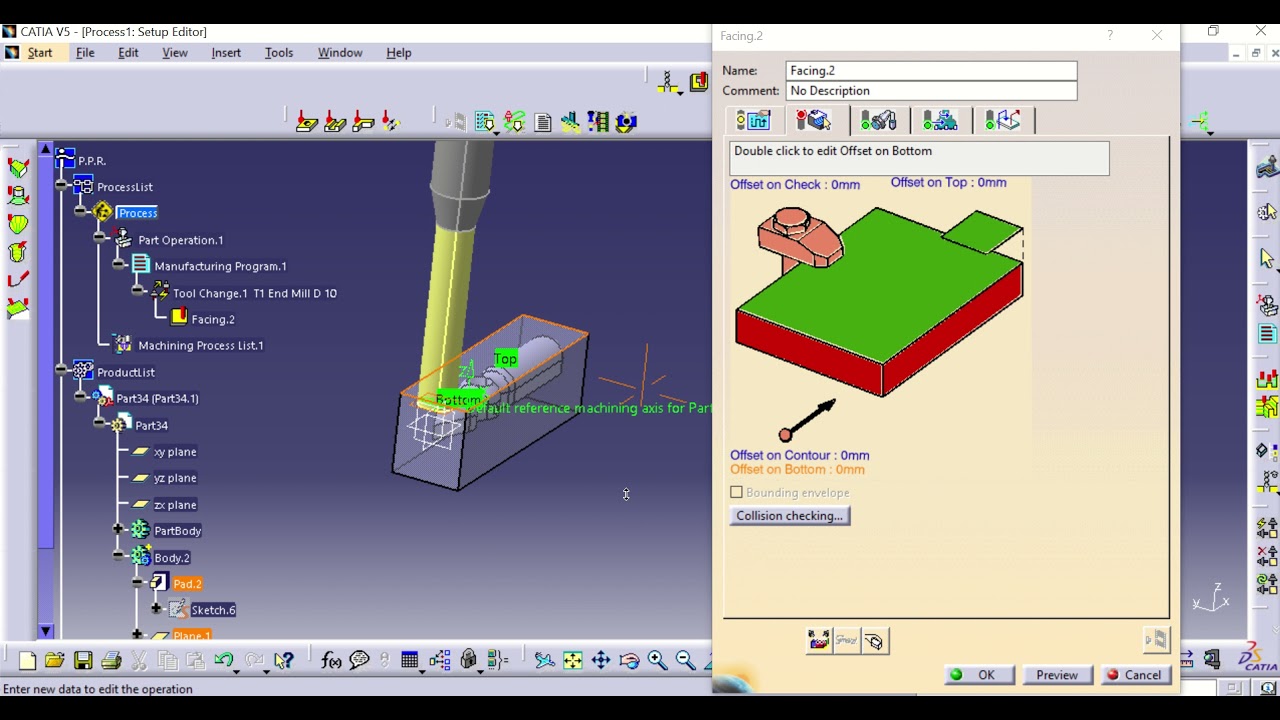Viewport: 1280px width, 720px height.
Task: Open the Edit menu
Action: coord(128,53)
